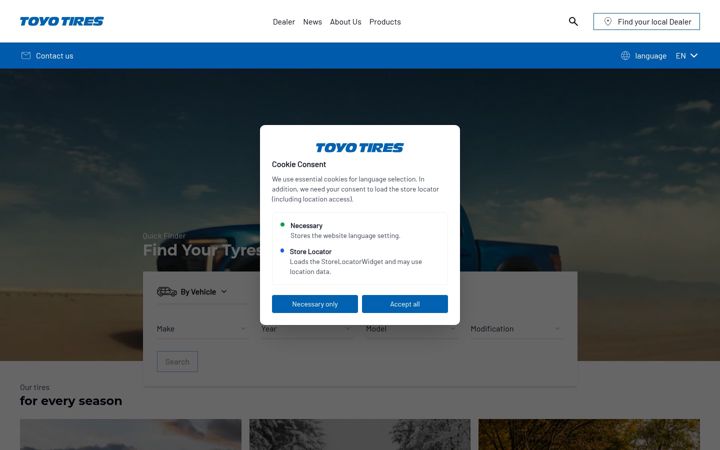This screenshot has height=450, width=720.
Task: Open the About Us menu item
Action: tap(345, 22)
